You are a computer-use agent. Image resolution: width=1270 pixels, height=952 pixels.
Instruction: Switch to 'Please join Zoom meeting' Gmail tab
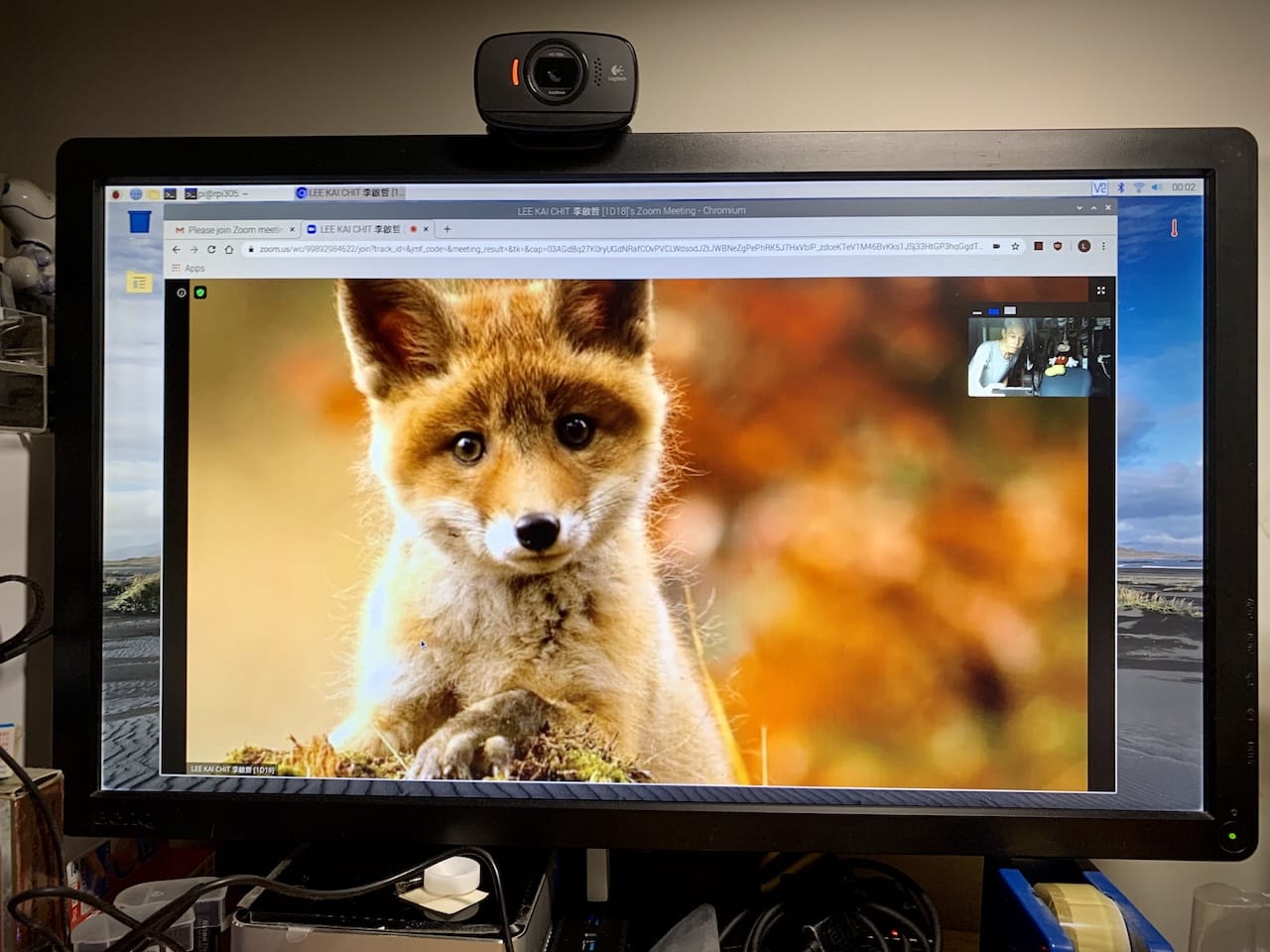[x=234, y=230]
